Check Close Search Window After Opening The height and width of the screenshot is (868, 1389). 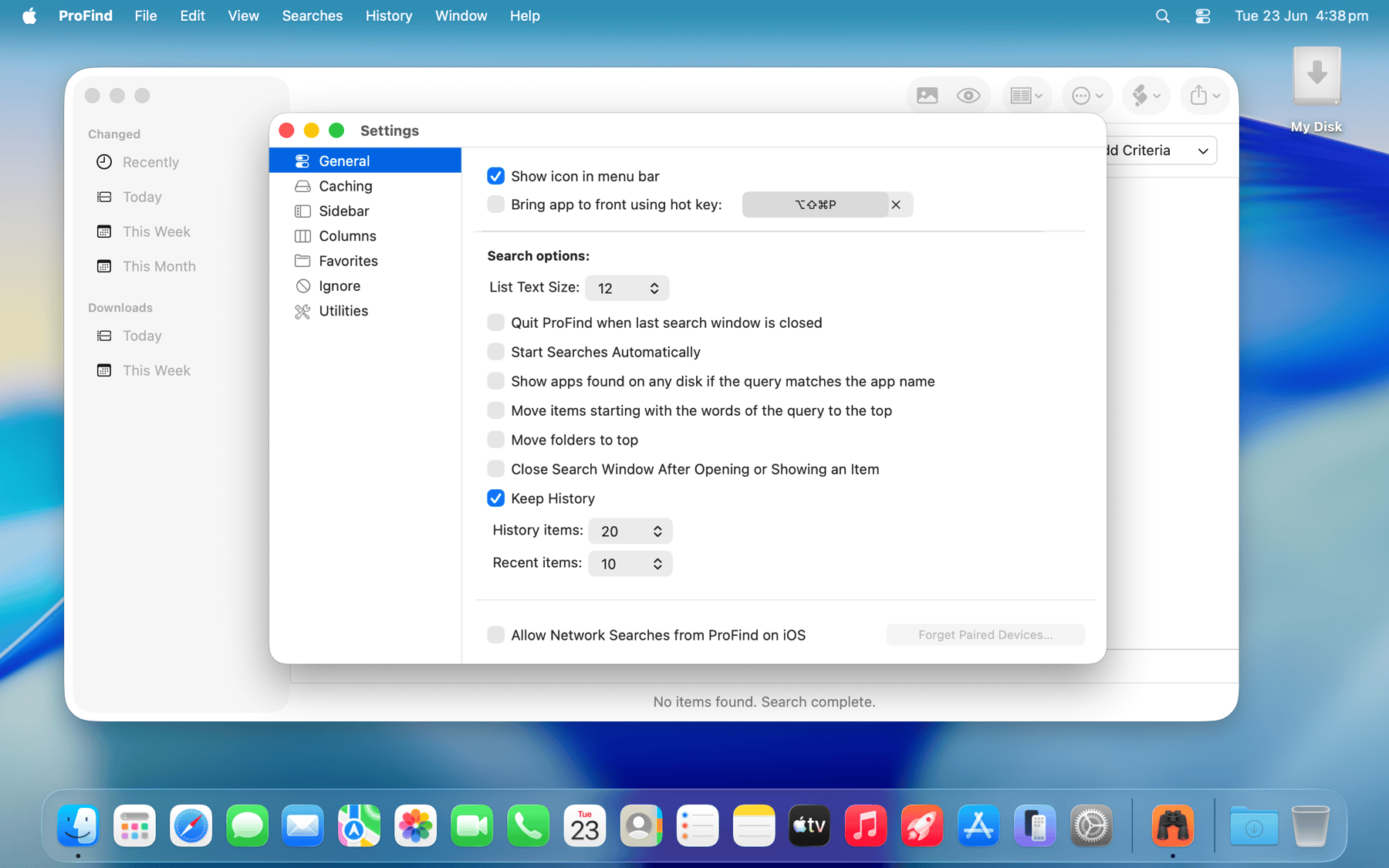click(x=495, y=469)
